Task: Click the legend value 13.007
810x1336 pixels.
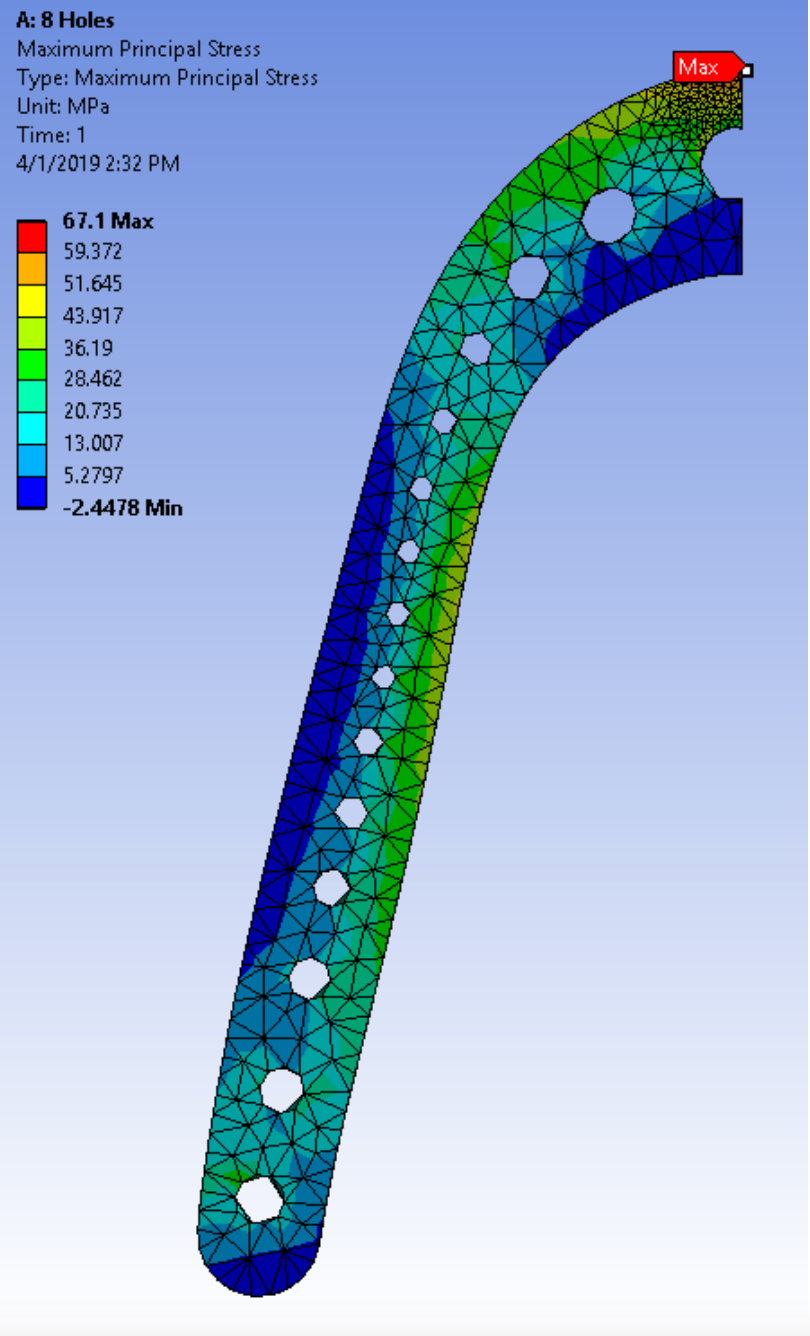Action: click(x=92, y=443)
